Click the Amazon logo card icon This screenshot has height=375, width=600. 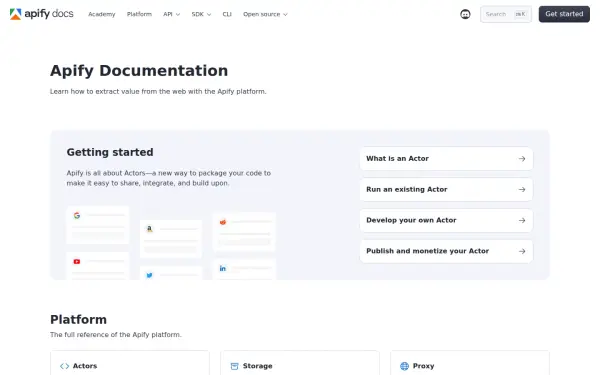(x=150, y=229)
